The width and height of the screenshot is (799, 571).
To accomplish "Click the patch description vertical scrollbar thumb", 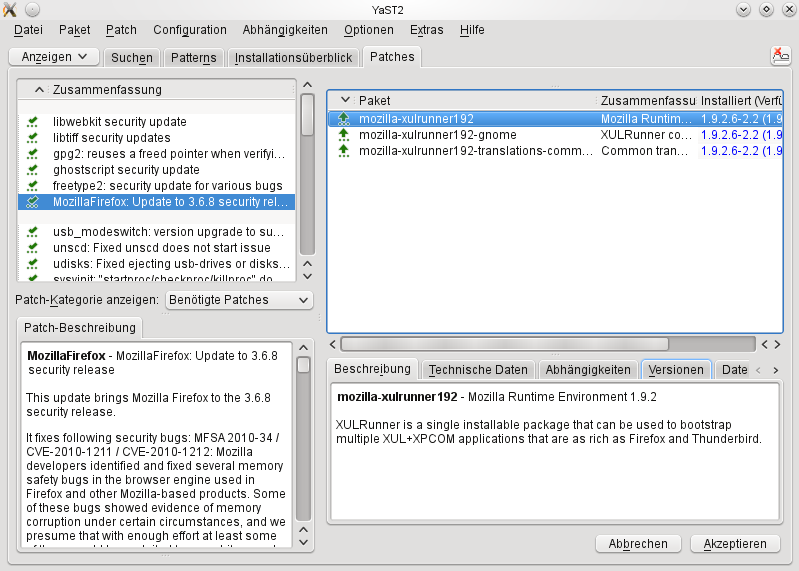I will pyautogui.click(x=304, y=365).
